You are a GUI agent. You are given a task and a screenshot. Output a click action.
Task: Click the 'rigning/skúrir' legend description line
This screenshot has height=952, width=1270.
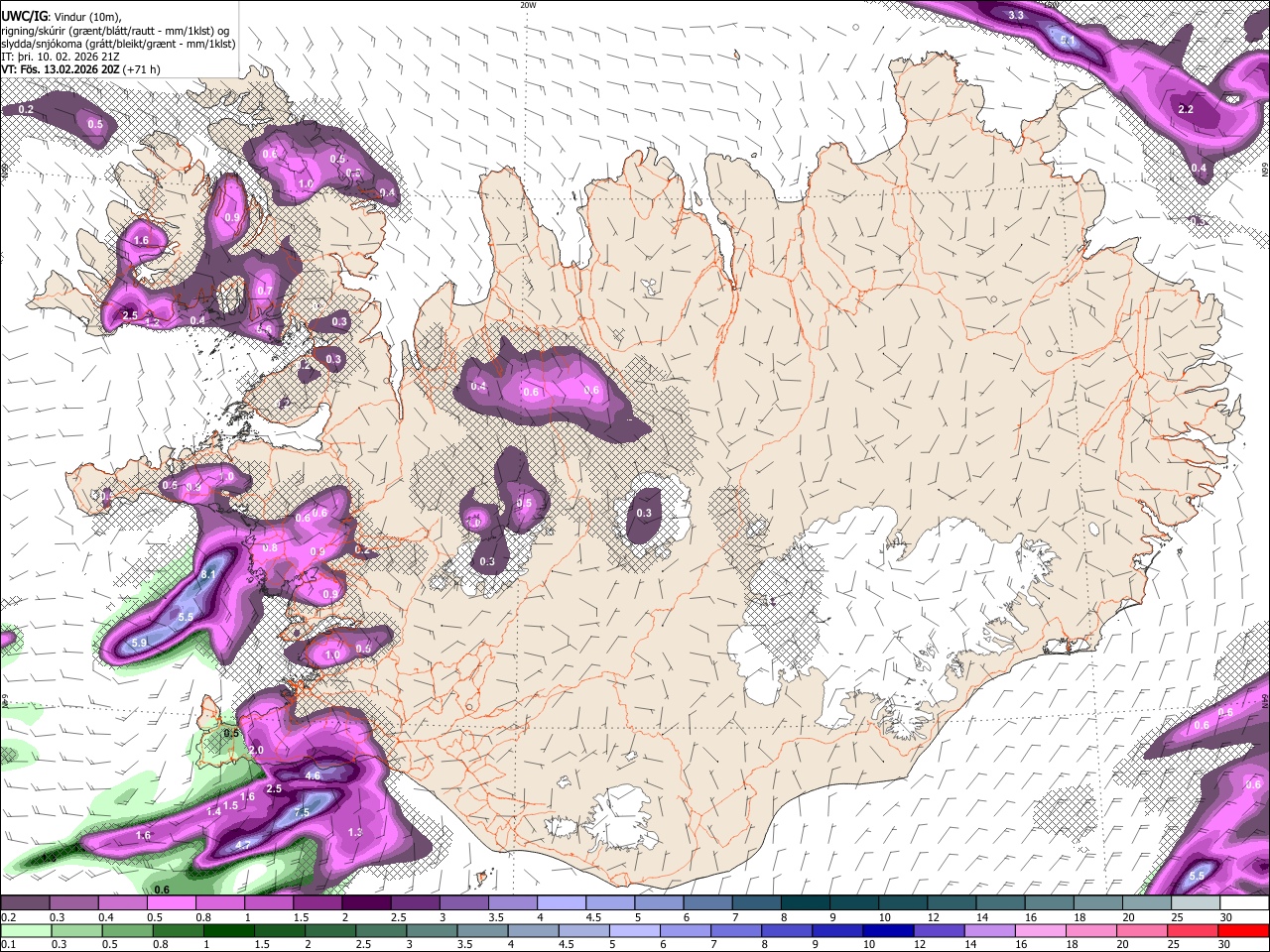(x=115, y=31)
